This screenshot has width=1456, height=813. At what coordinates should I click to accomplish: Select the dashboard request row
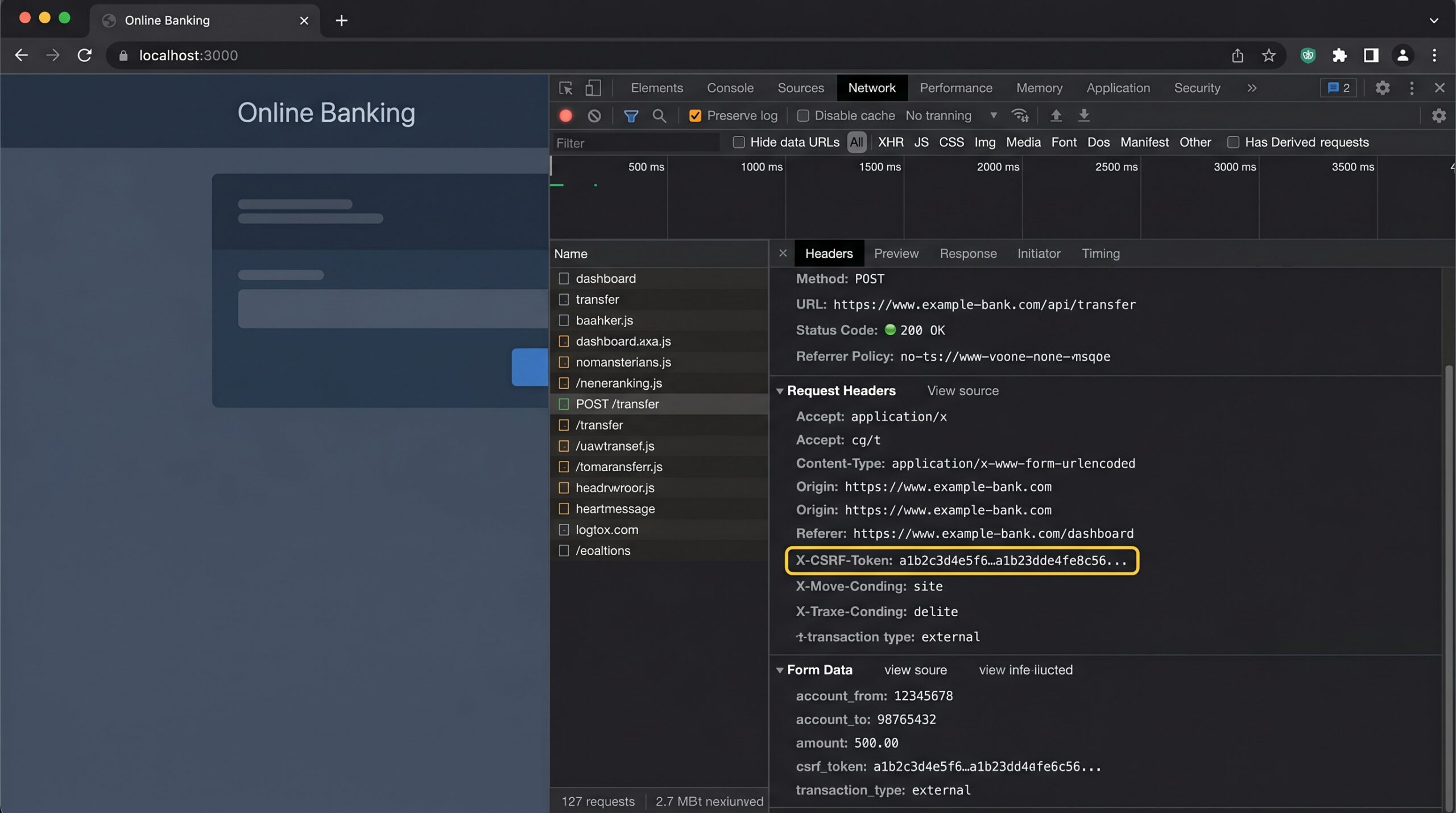point(659,278)
